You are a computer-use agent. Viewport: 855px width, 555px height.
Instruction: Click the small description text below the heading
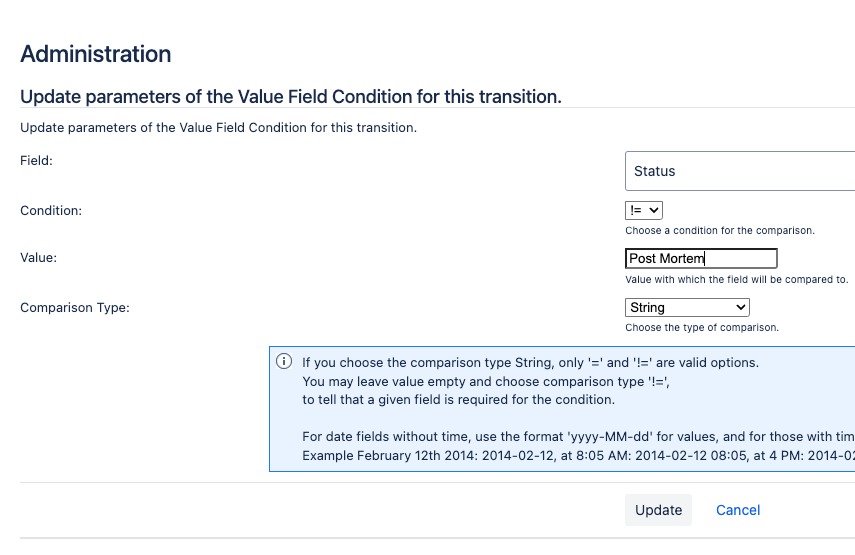click(219, 128)
